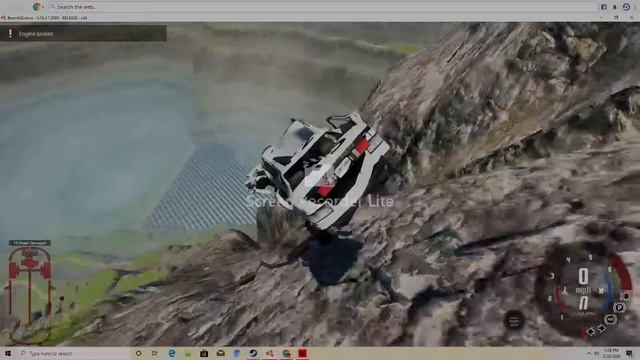Show hidden system tray icons chevron
640x360 pixels.
pos(588,353)
